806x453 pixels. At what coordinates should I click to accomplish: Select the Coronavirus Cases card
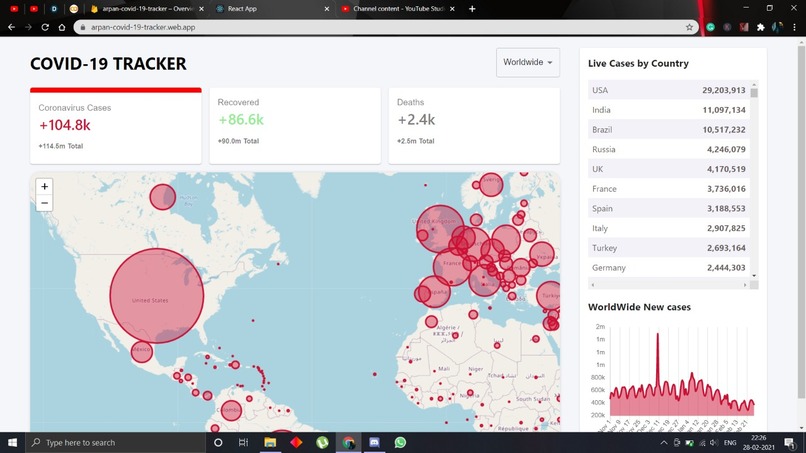click(116, 126)
